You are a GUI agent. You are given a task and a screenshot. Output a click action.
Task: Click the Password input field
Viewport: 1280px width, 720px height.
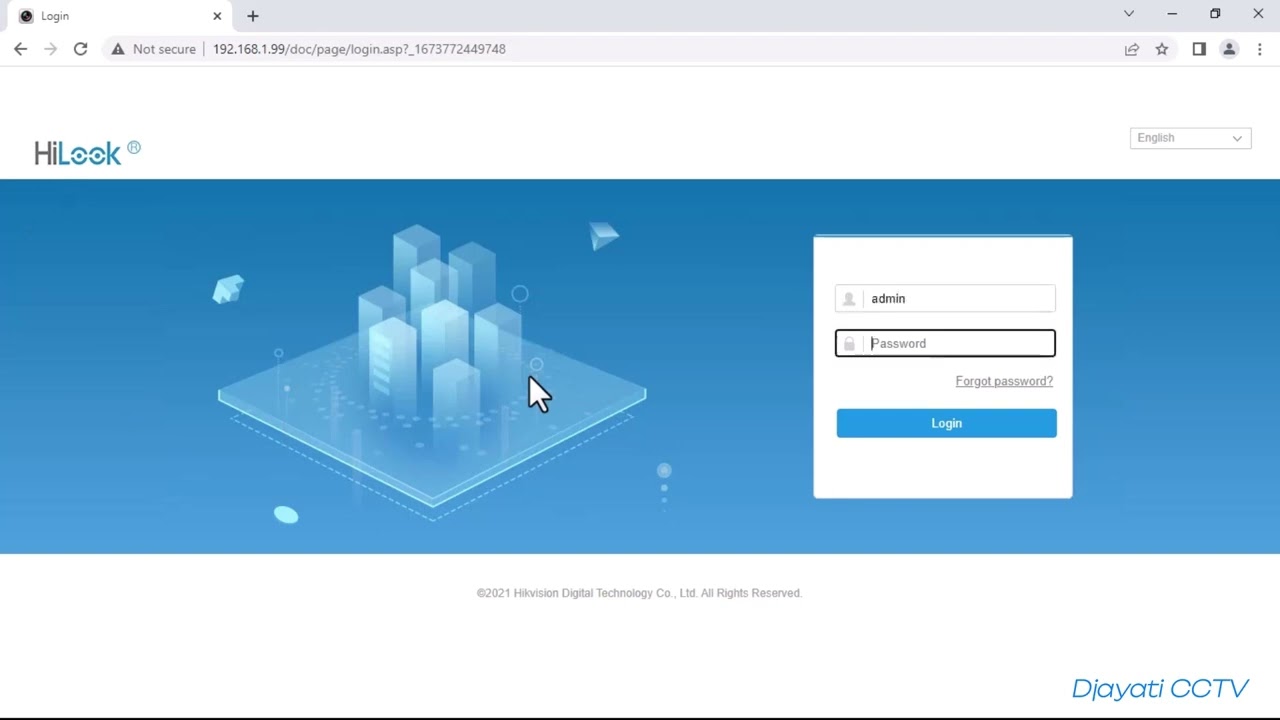(x=945, y=343)
